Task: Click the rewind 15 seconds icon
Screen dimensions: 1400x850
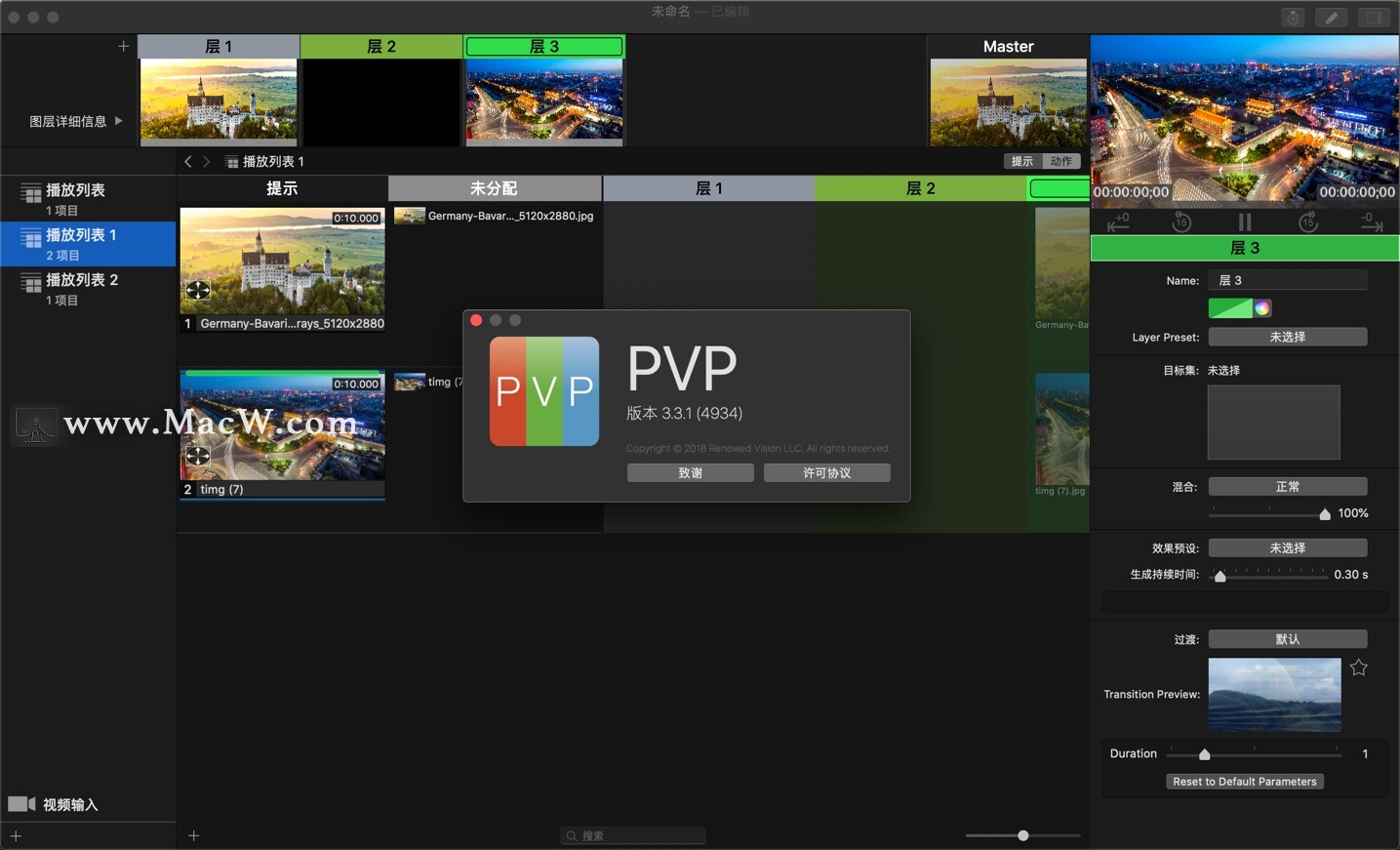Action: pyautogui.click(x=1180, y=222)
